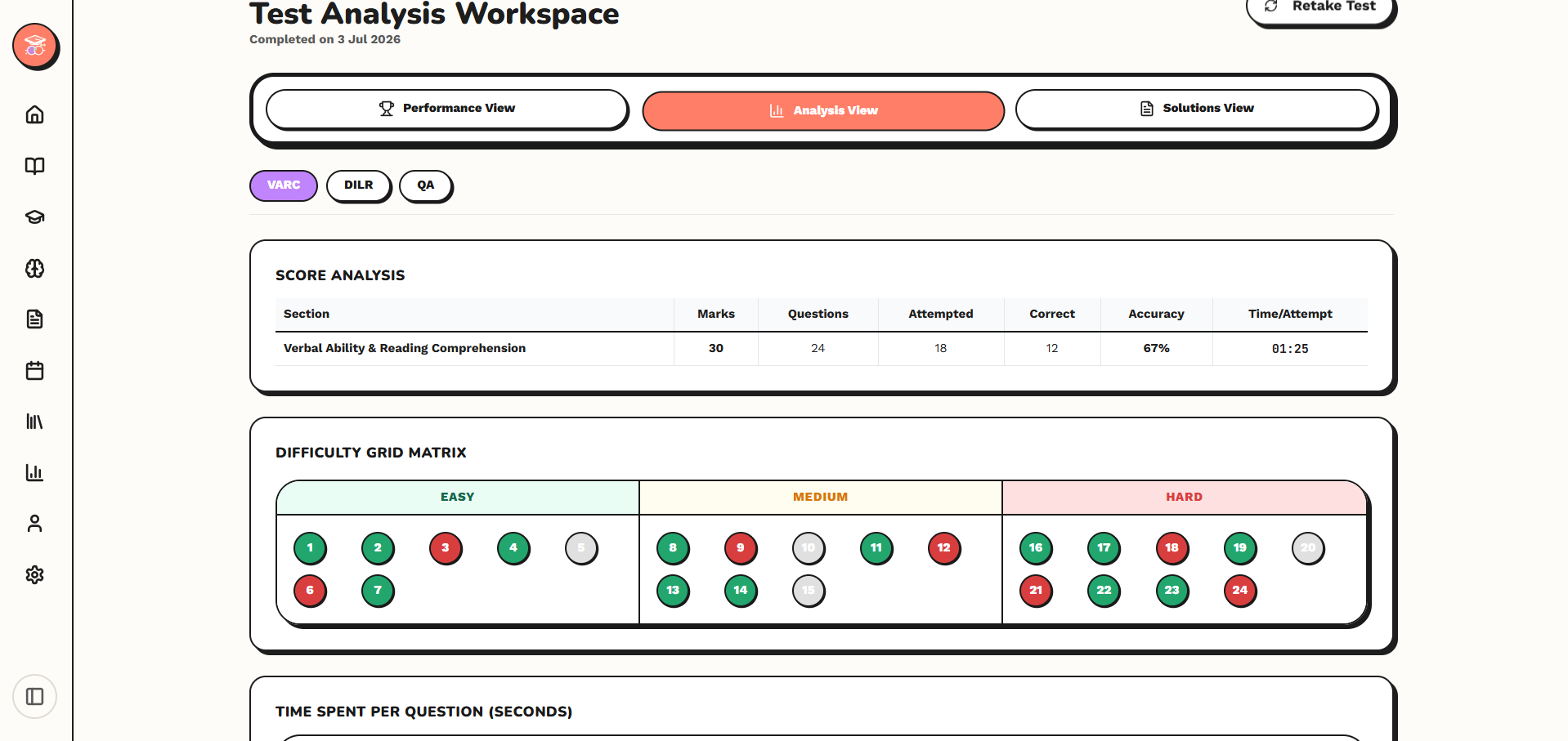
Task: Click question 11 green bubble
Action: pos(876,548)
